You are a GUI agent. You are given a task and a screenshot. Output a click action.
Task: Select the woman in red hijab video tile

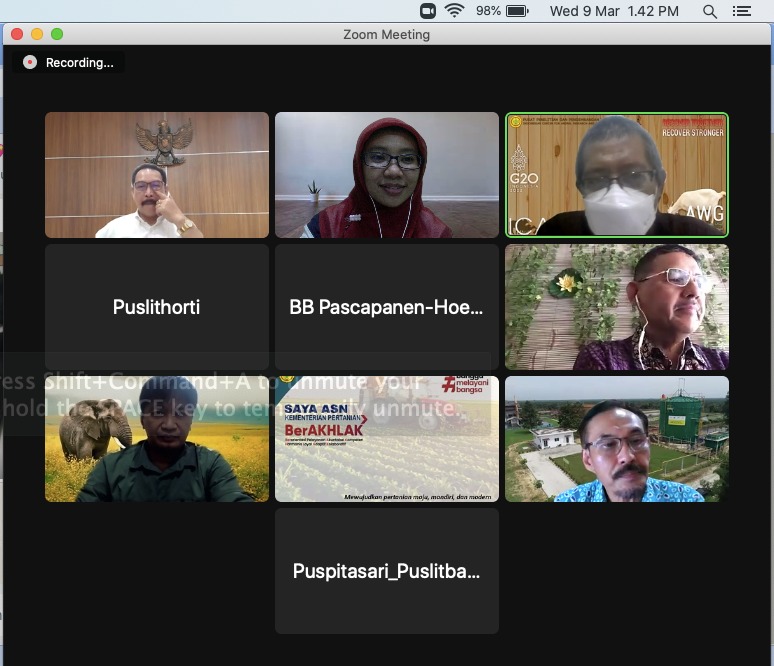coord(387,175)
